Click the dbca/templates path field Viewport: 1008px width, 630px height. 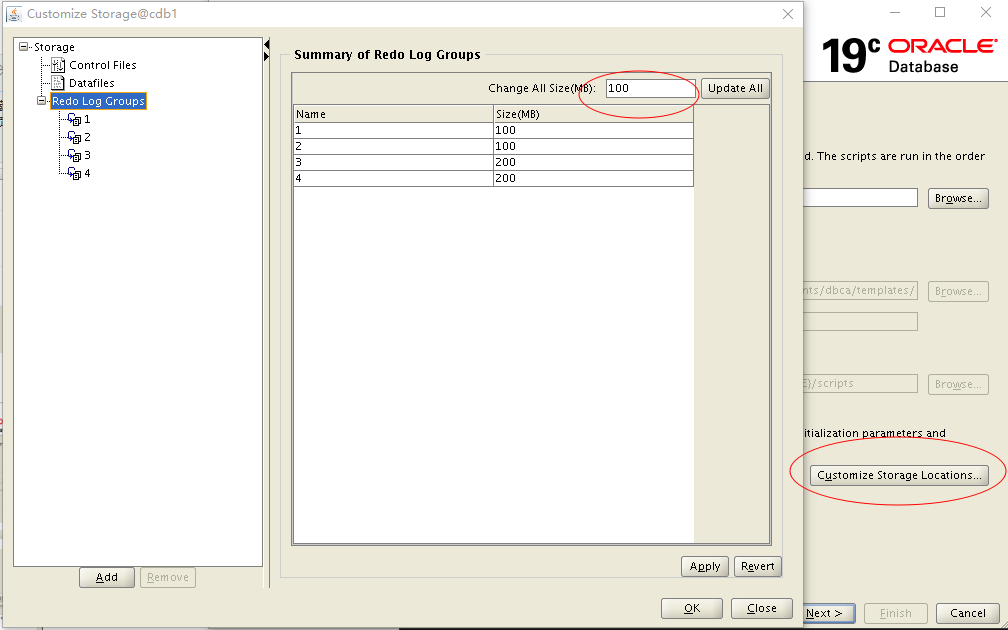(860, 291)
